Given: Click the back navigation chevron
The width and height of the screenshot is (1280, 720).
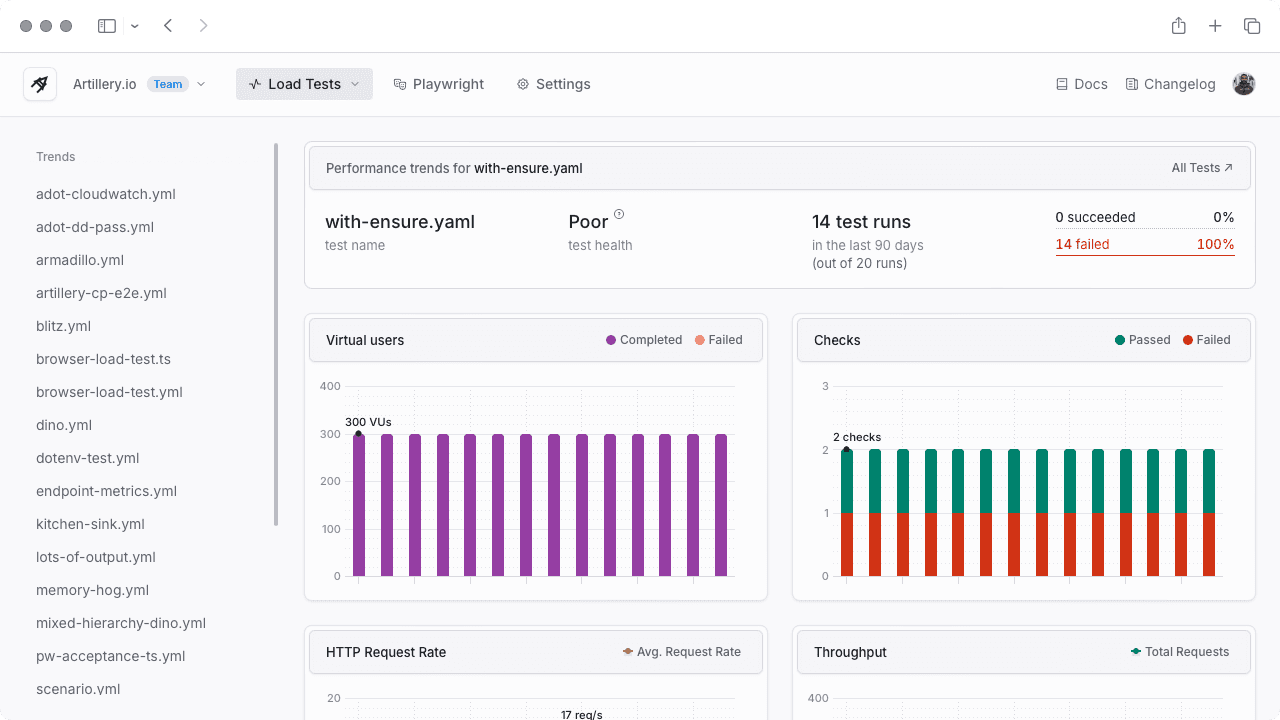Looking at the screenshot, I should (168, 25).
